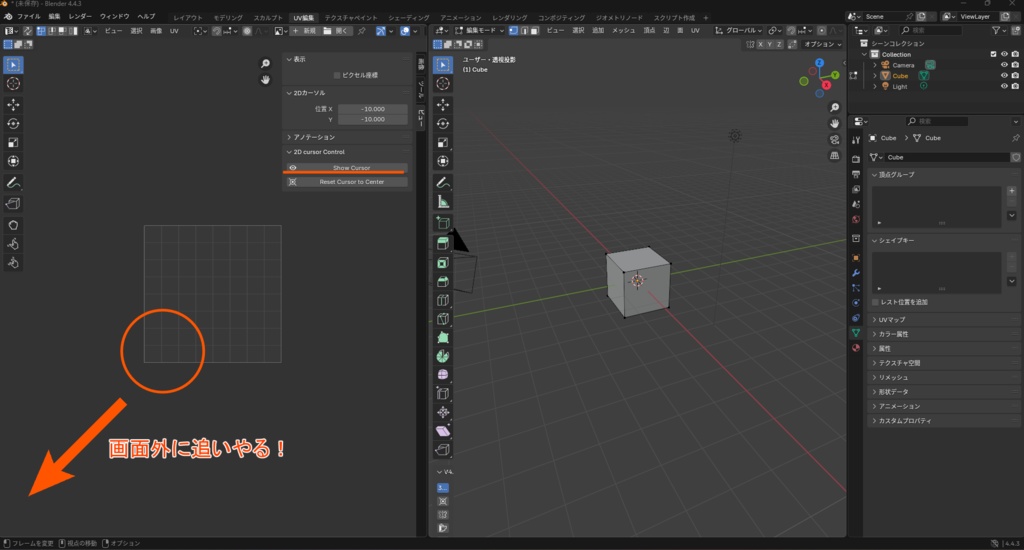Select the Transform tool in the UV editor toolbar

(13, 161)
